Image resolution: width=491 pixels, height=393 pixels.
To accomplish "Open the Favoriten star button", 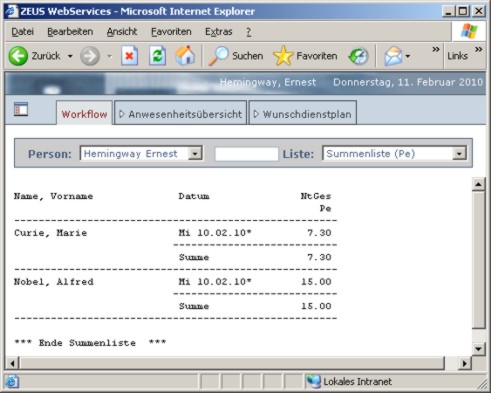I will 305,56.
